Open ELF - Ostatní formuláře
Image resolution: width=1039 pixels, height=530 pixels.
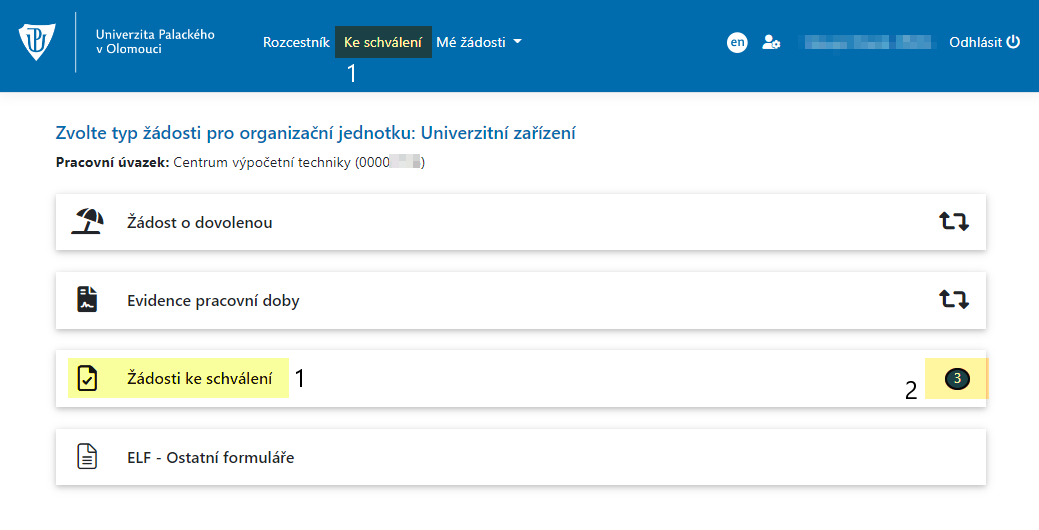tap(521, 456)
